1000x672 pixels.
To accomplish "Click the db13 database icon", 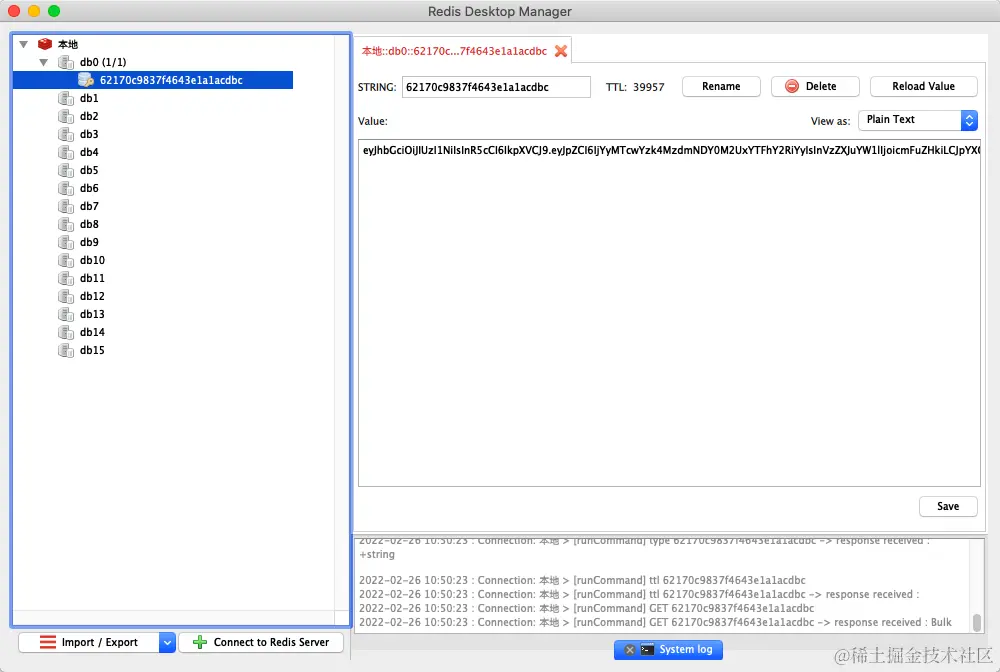I will [x=66, y=314].
